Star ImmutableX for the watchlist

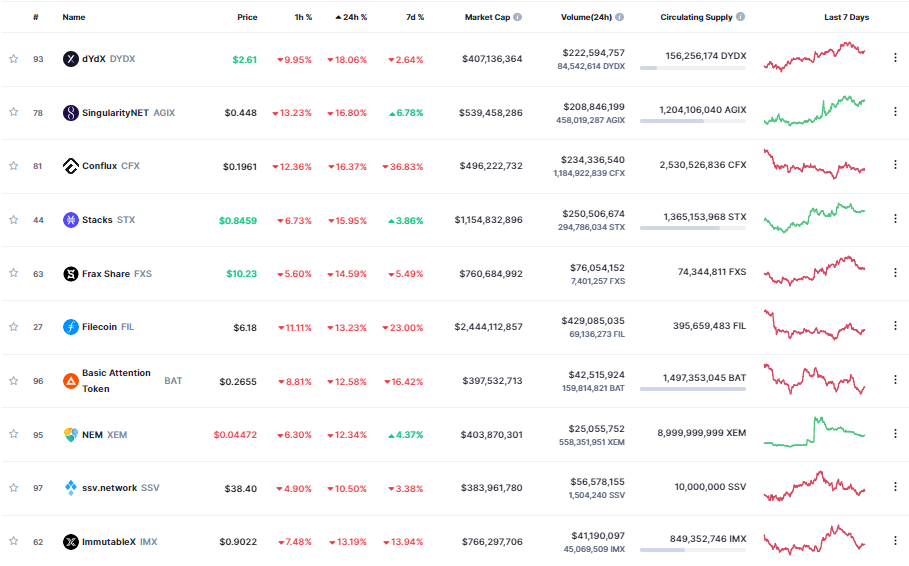[x=13, y=541]
